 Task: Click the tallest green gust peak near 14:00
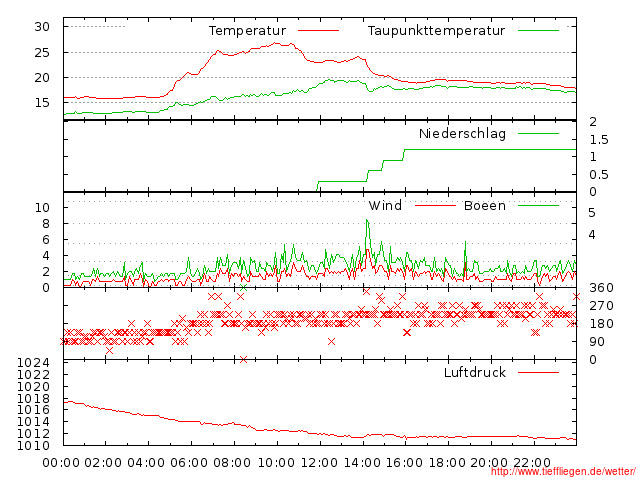367,221
